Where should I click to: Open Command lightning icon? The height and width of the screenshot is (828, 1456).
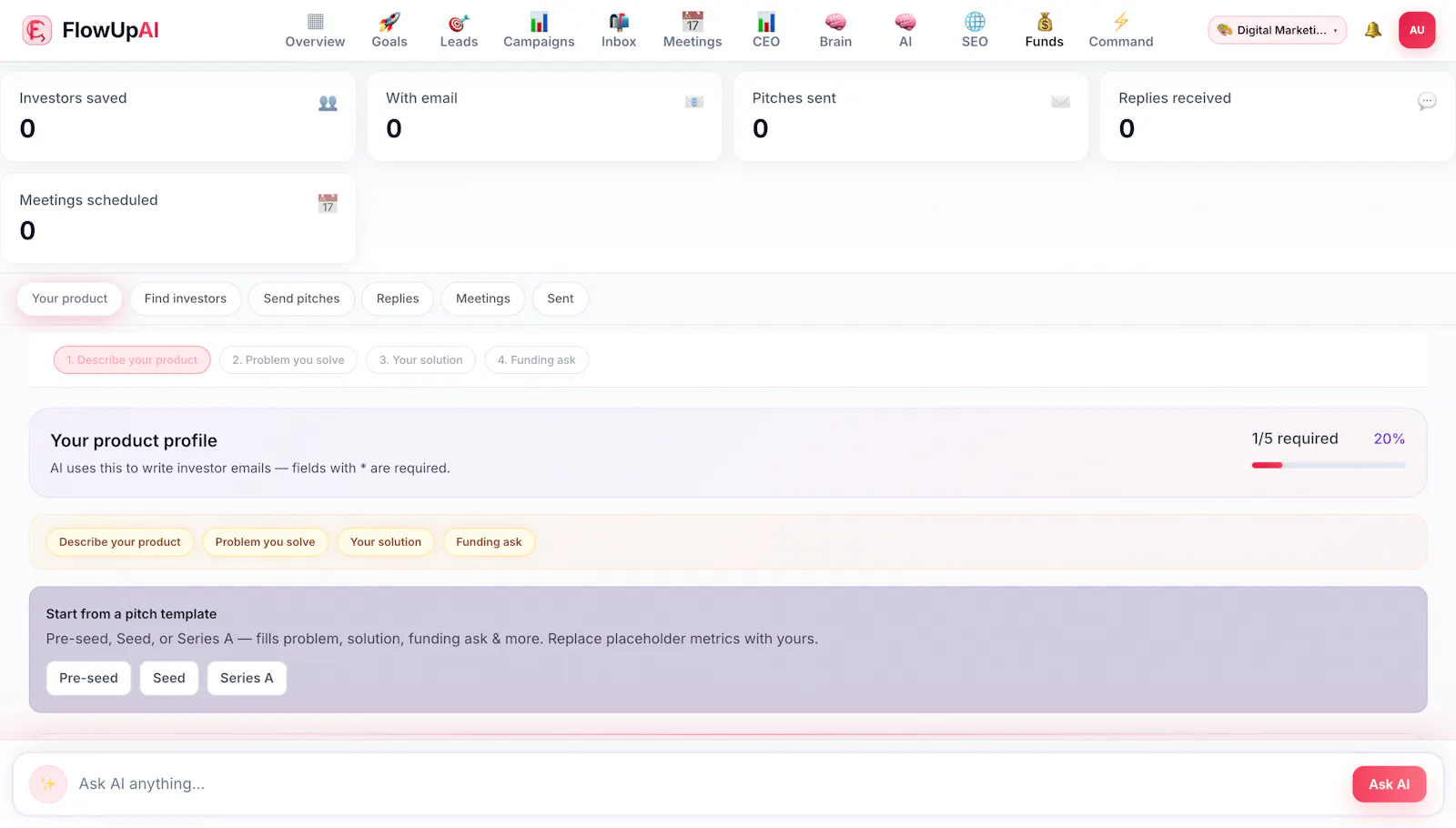click(1121, 22)
